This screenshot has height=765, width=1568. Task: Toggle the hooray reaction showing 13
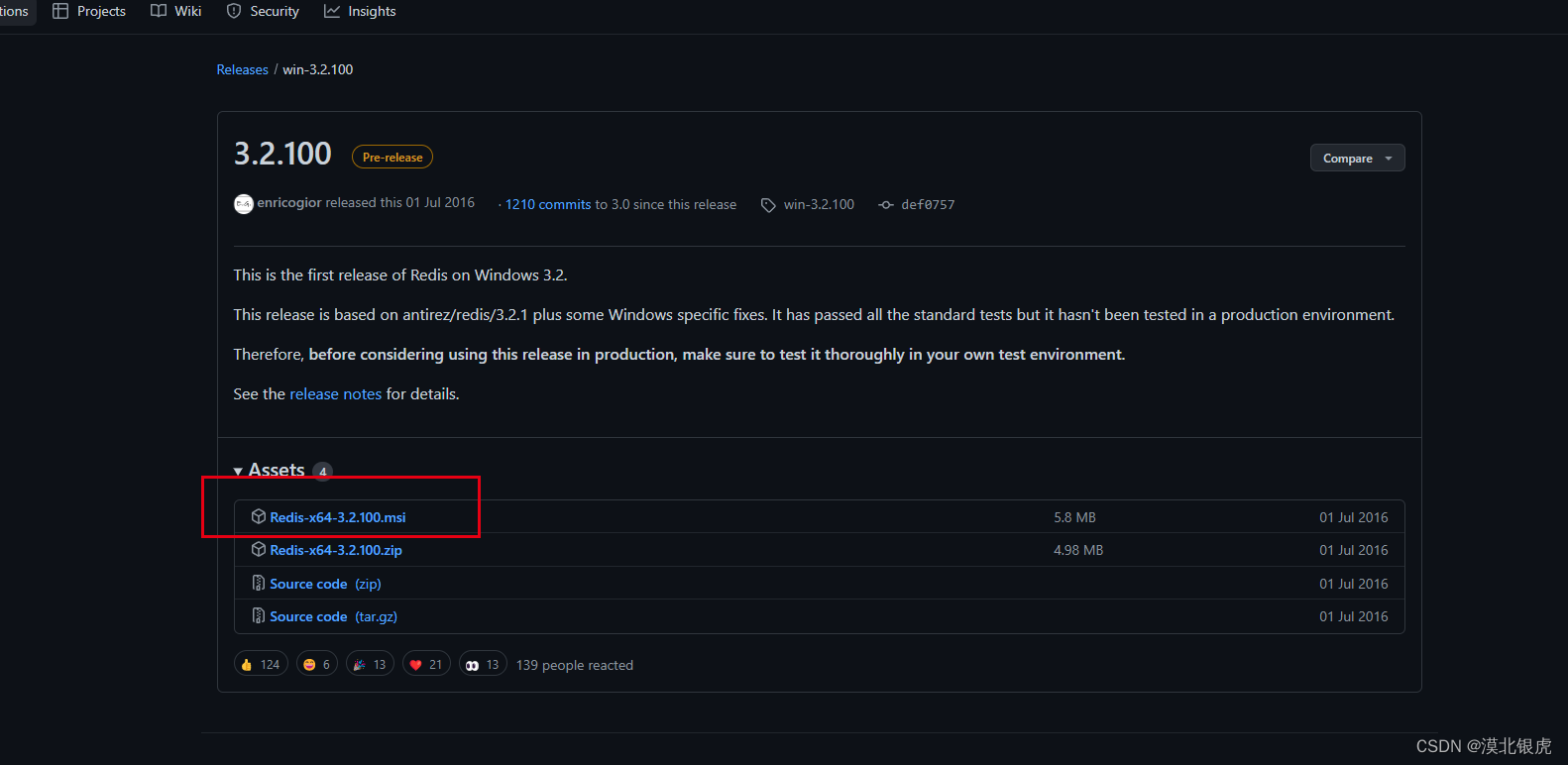point(370,664)
